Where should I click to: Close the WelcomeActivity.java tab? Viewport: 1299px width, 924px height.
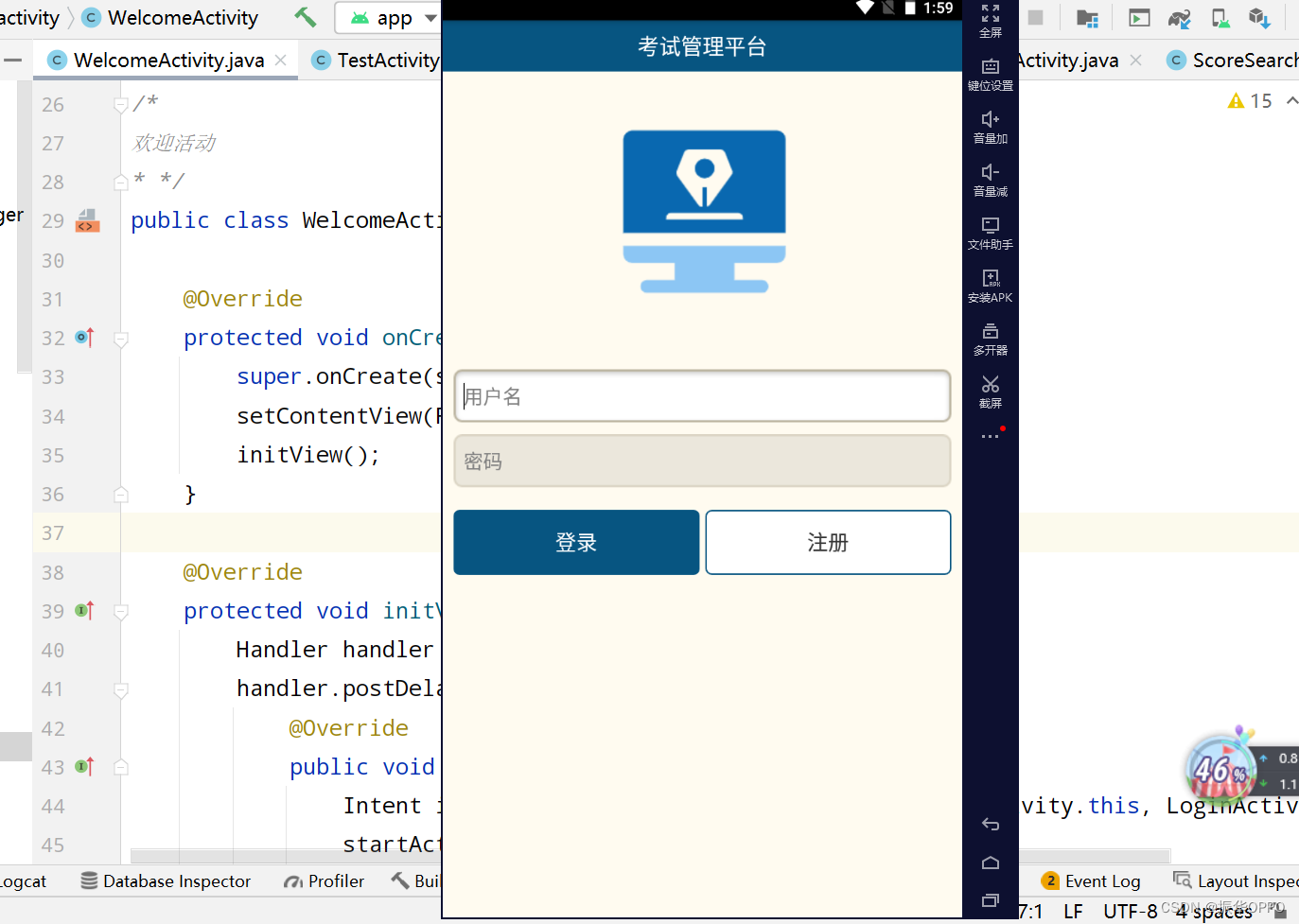(x=281, y=61)
